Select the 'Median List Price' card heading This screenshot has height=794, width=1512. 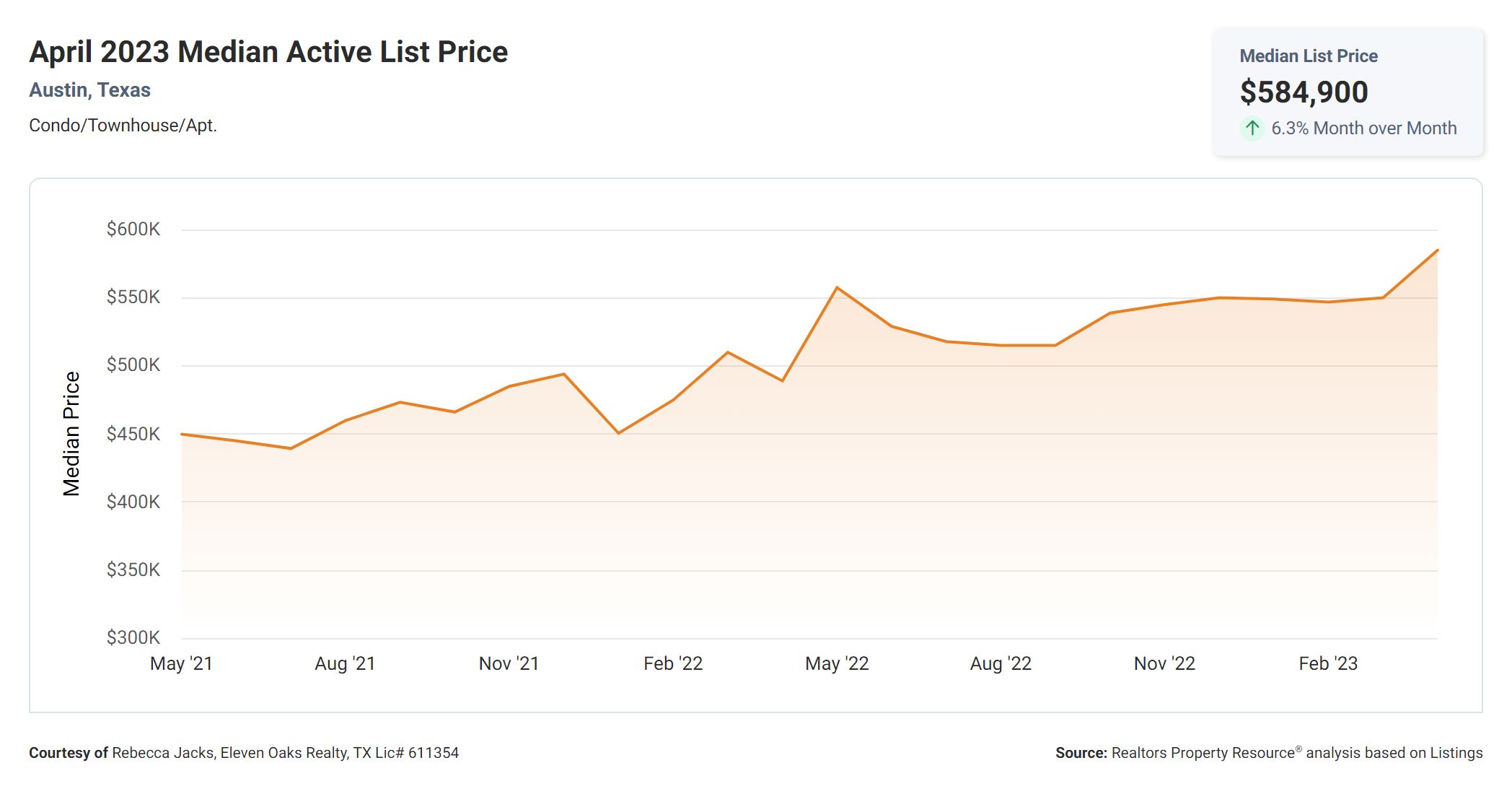coord(1308,56)
